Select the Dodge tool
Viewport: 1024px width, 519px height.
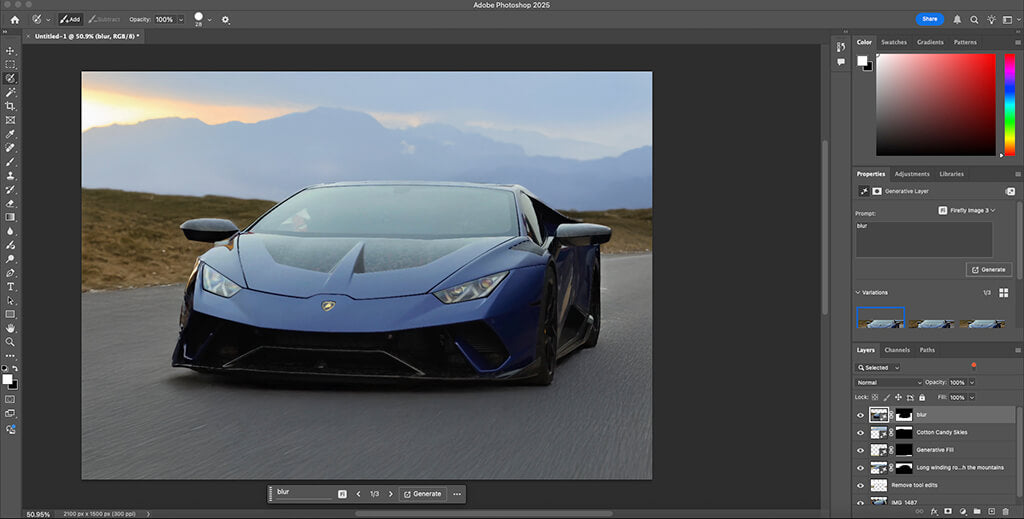pos(10,259)
